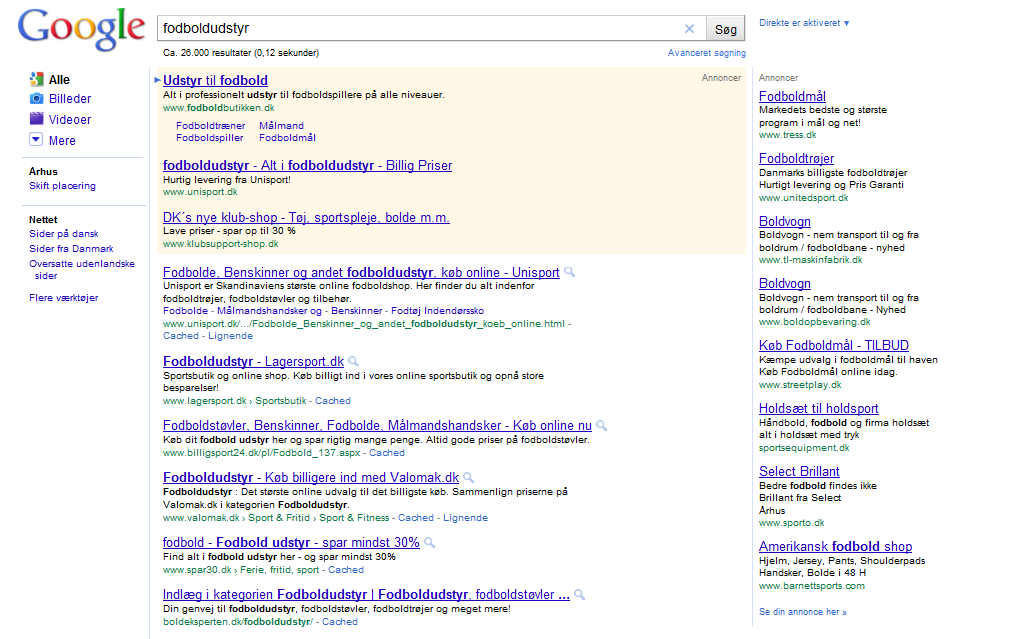This screenshot has width=1013, height=639.
Task: Click the Fodbolde sublink under Unisport
Action: click(185, 311)
